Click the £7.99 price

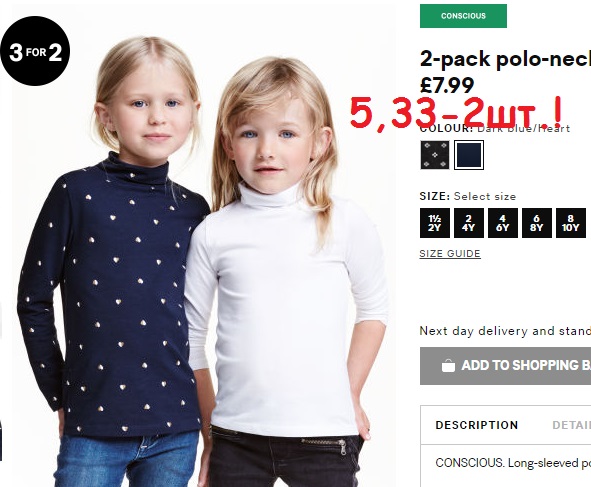pyautogui.click(x=447, y=85)
